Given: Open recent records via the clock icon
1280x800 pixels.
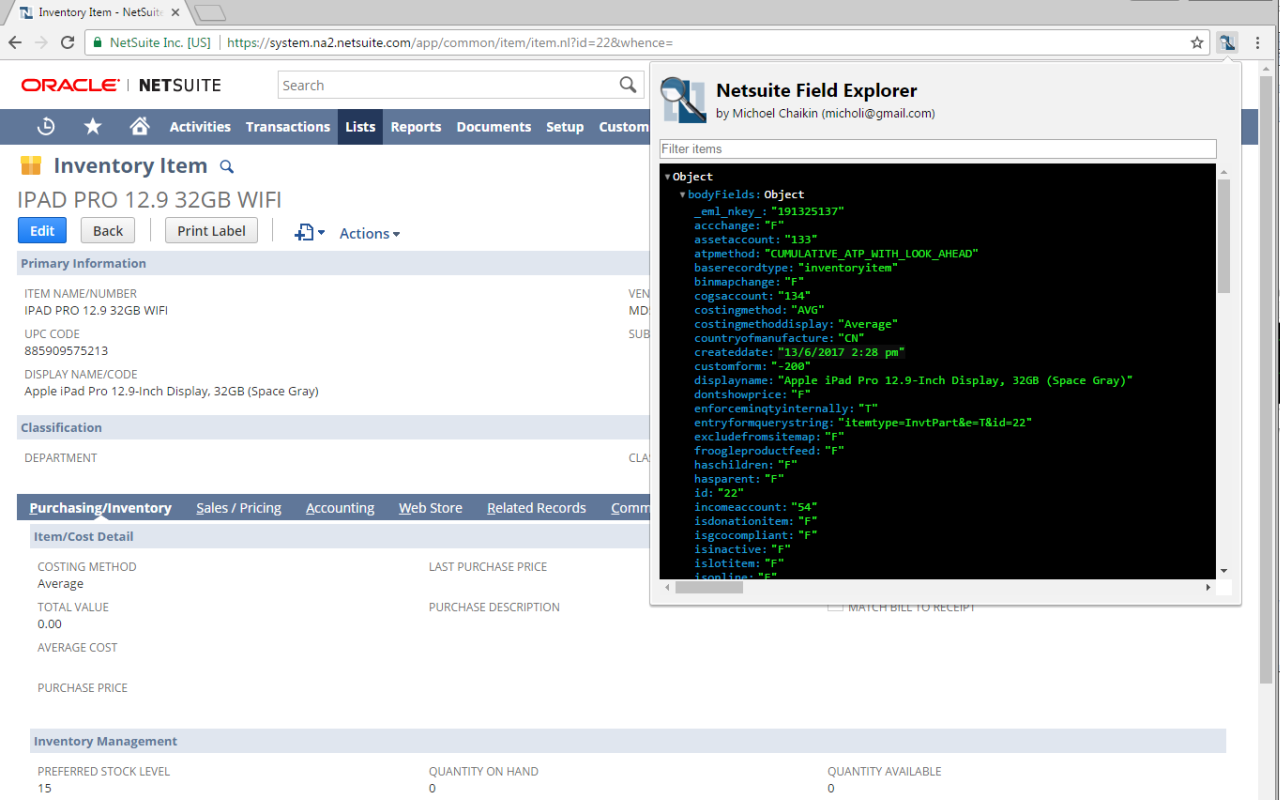Looking at the screenshot, I should coord(47,126).
